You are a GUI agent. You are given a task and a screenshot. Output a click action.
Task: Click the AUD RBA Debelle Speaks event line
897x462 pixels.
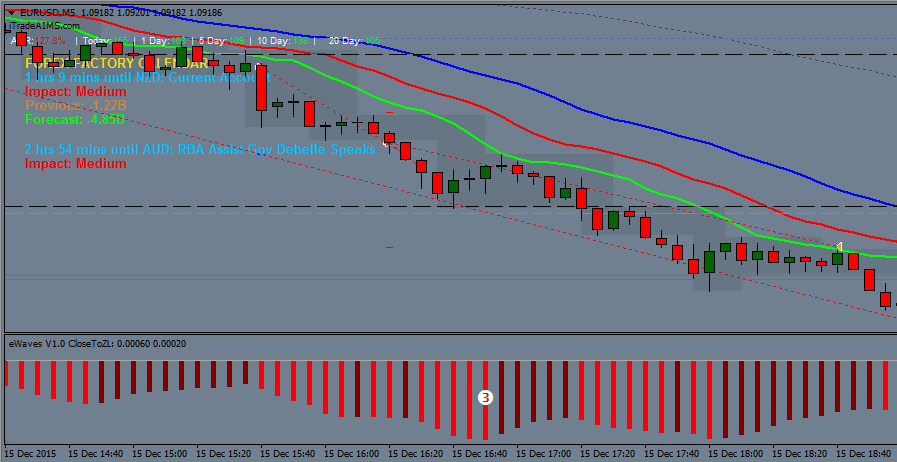tap(200, 149)
